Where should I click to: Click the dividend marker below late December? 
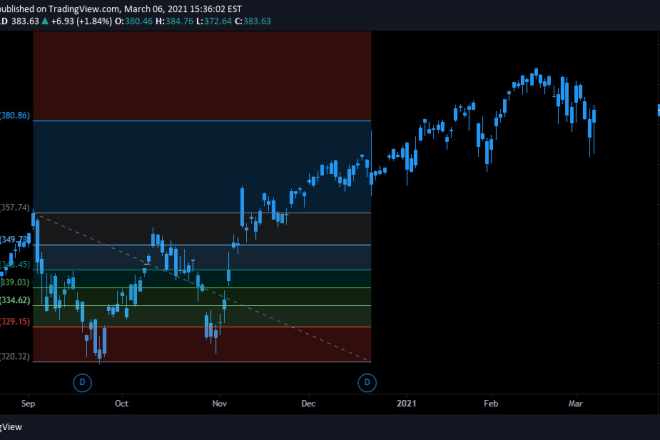click(x=367, y=382)
